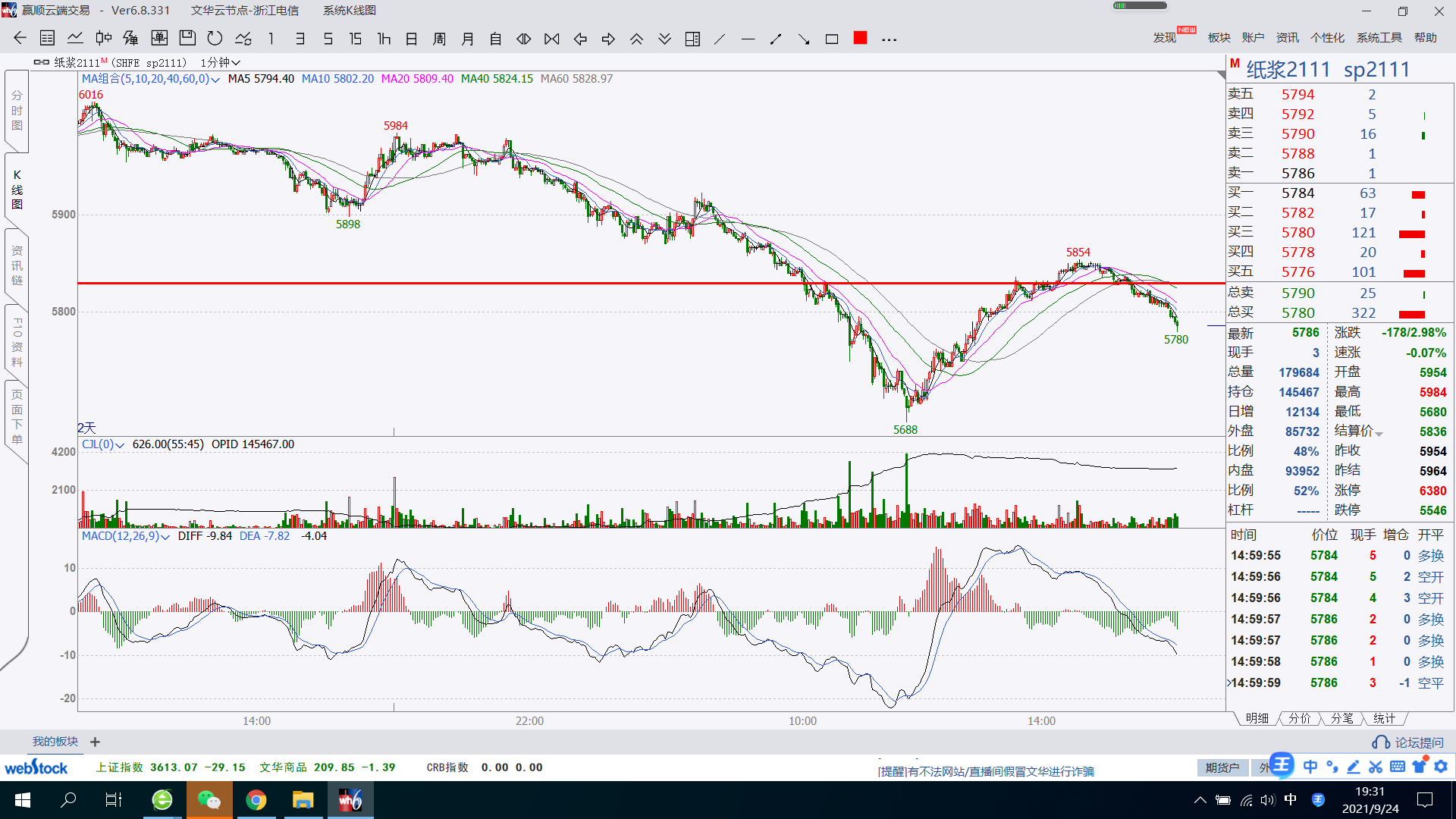Screen dimensions: 1456x819
Task: Select the 15-minute period button
Action: 355,39
